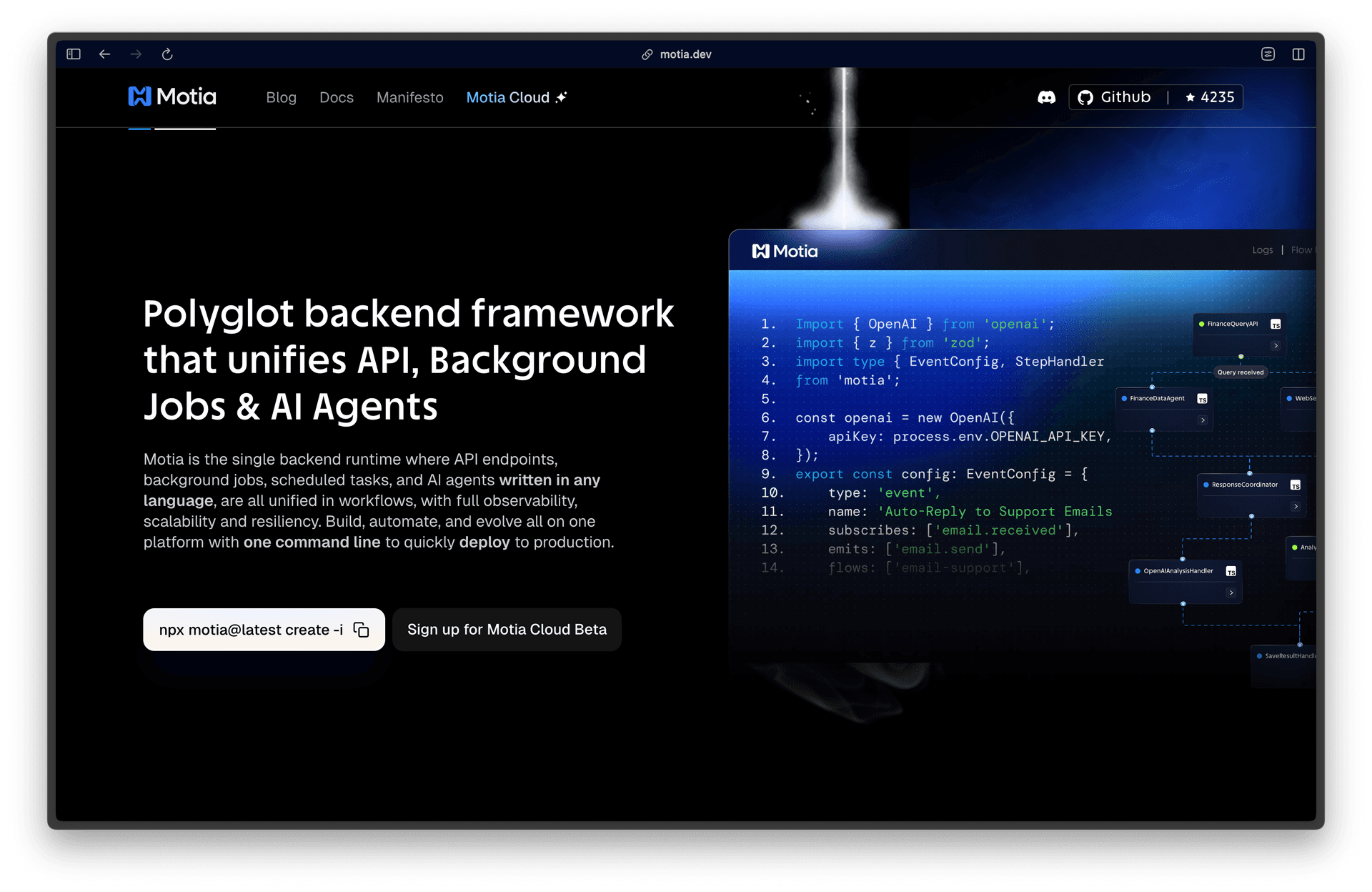Viewport: 1372px width, 892px height.
Task: Expand the FinanceQueryAPI node chevron
Action: tap(1276, 346)
